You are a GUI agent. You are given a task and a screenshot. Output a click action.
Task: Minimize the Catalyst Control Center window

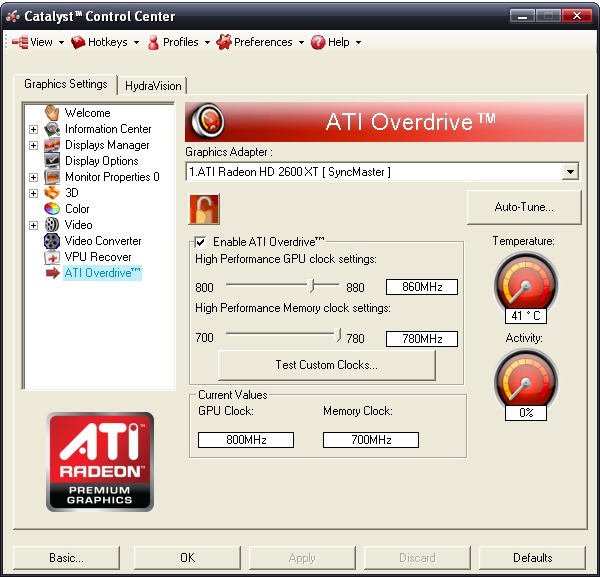pyautogui.click(x=523, y=16)
